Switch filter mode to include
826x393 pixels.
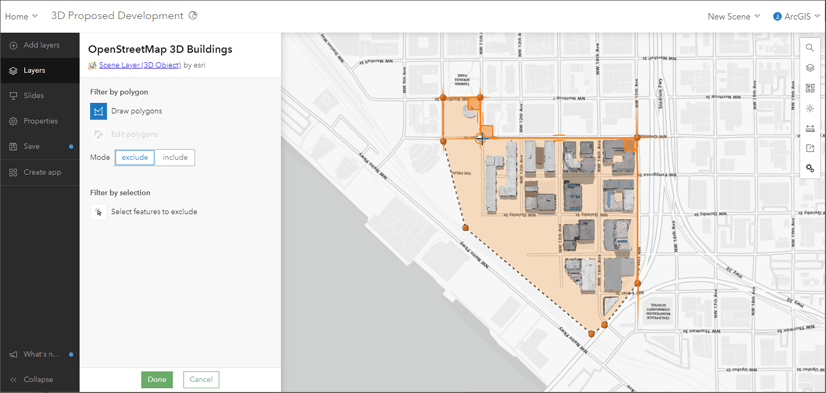pos(175,158)
